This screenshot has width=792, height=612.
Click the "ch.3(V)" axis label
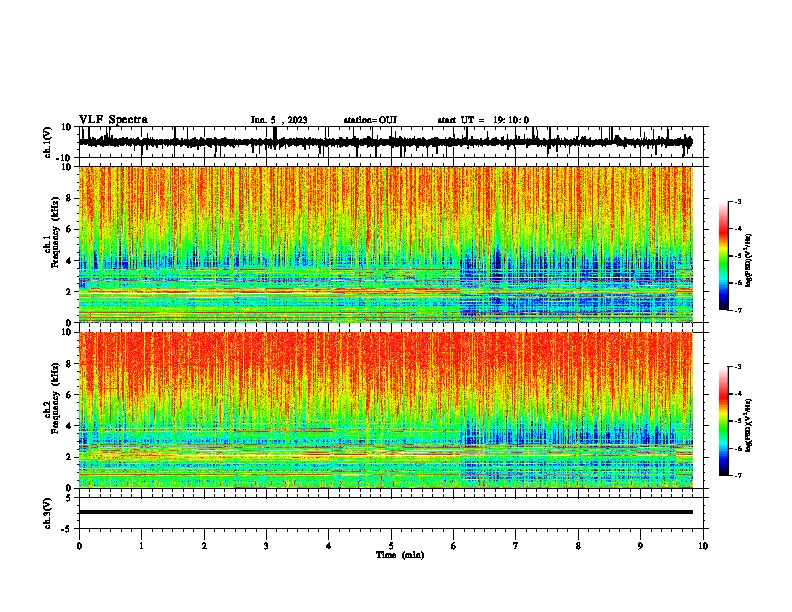48,514
